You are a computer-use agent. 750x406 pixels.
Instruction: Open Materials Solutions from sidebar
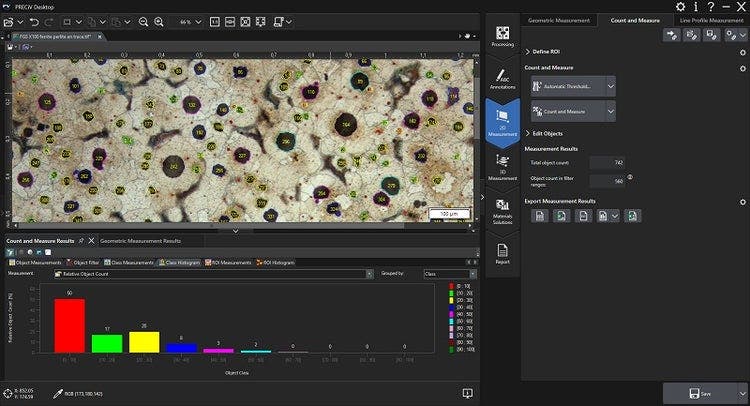click(x=502, y=210)
